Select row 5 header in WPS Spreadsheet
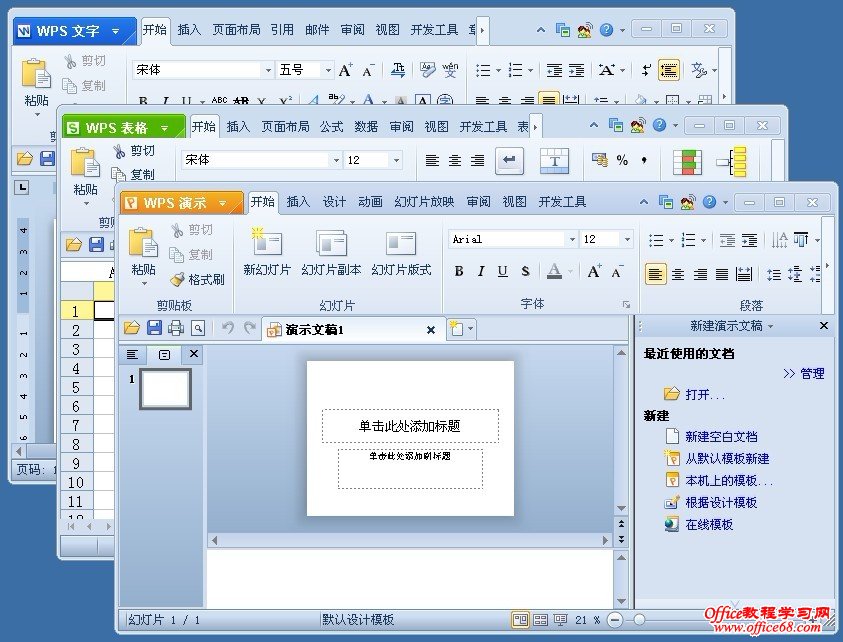This screenshot has width=843, height=642. 76,387
